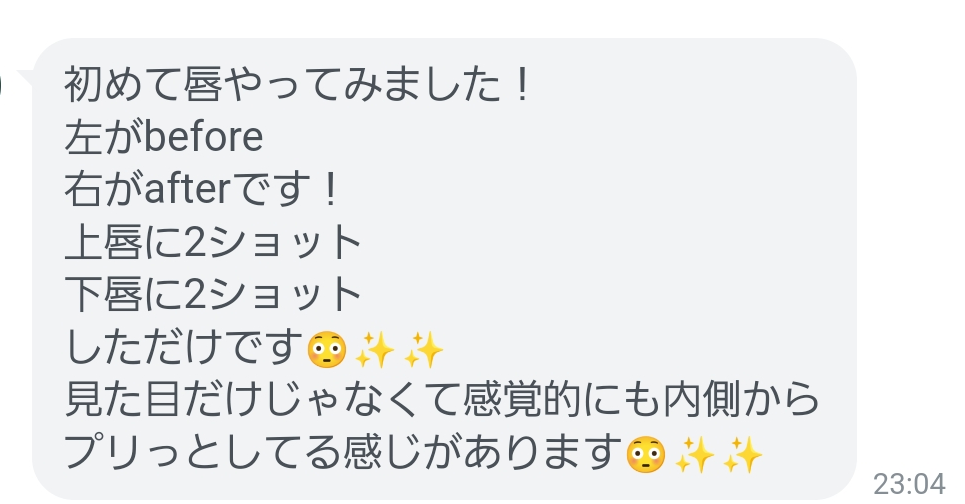Select the word after in the message
Image resolution: width=965 pixels, height=504 pixels.
(187, 189)
